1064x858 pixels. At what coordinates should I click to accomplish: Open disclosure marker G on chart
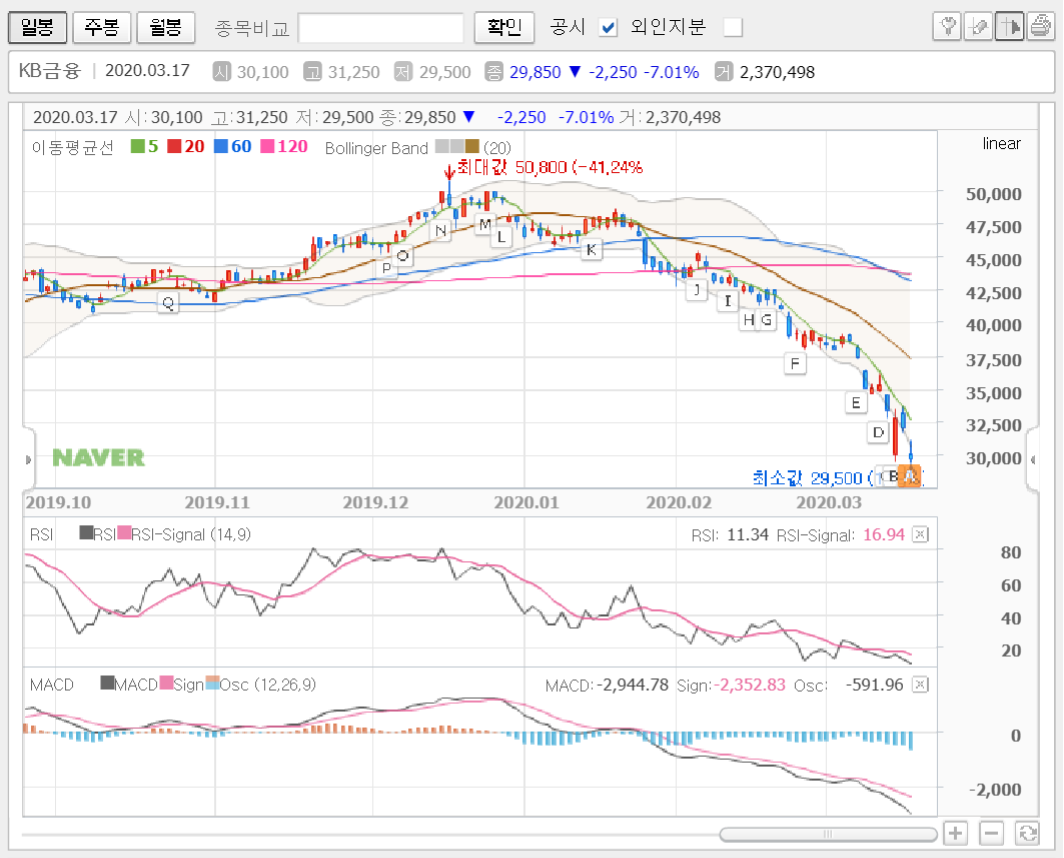767,320
